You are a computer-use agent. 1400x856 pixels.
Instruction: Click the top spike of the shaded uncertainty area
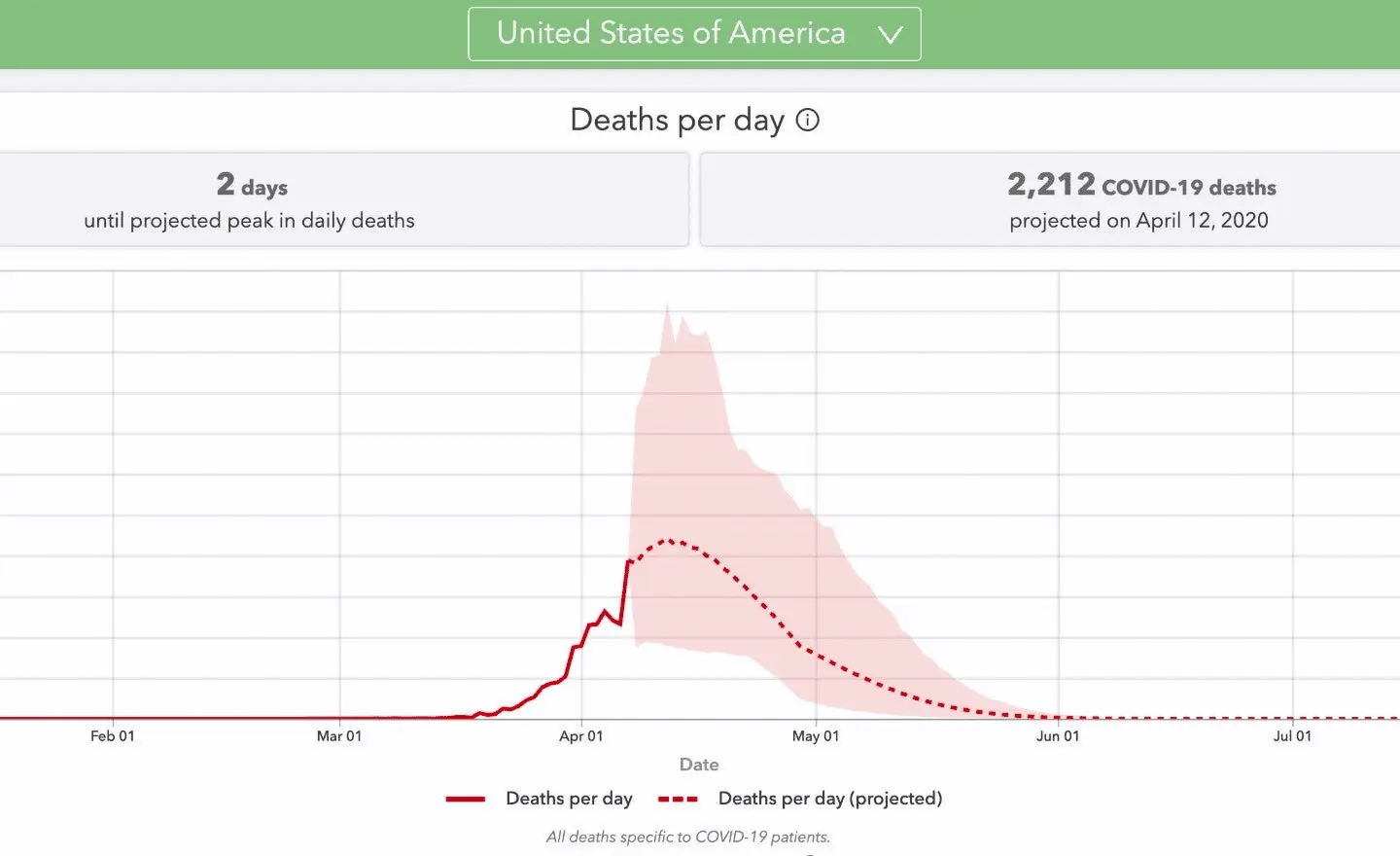[x=667, y=307]
